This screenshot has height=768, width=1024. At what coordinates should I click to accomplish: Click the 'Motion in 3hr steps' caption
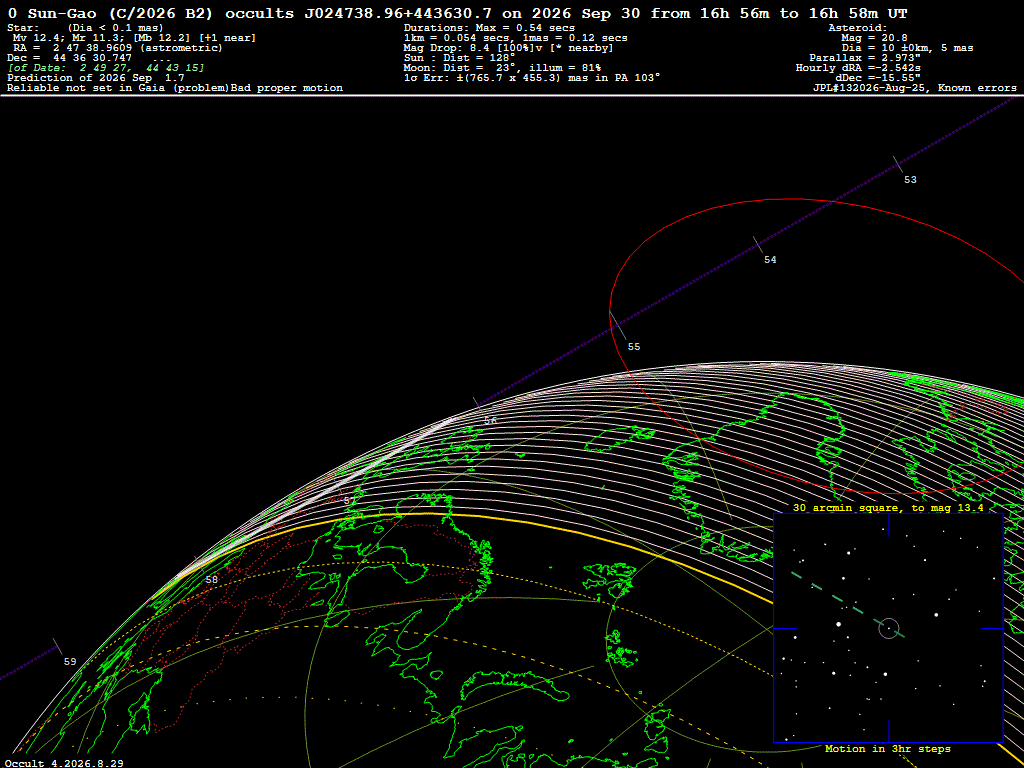pos(888,749)
